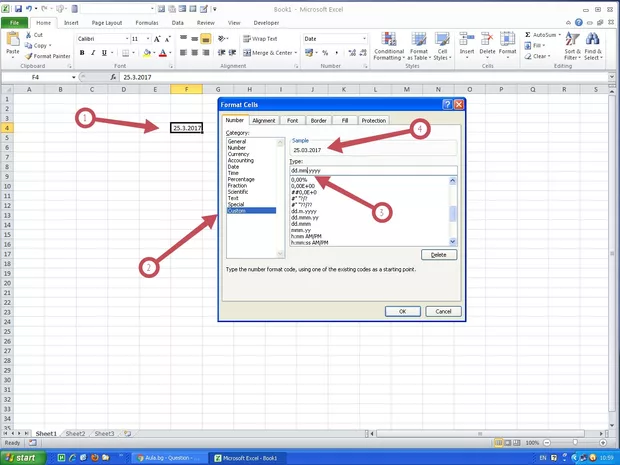The height and width of the screenshot is (465, 620).
Task: Expand the font size dropdown
Action: tap(148, 38)
